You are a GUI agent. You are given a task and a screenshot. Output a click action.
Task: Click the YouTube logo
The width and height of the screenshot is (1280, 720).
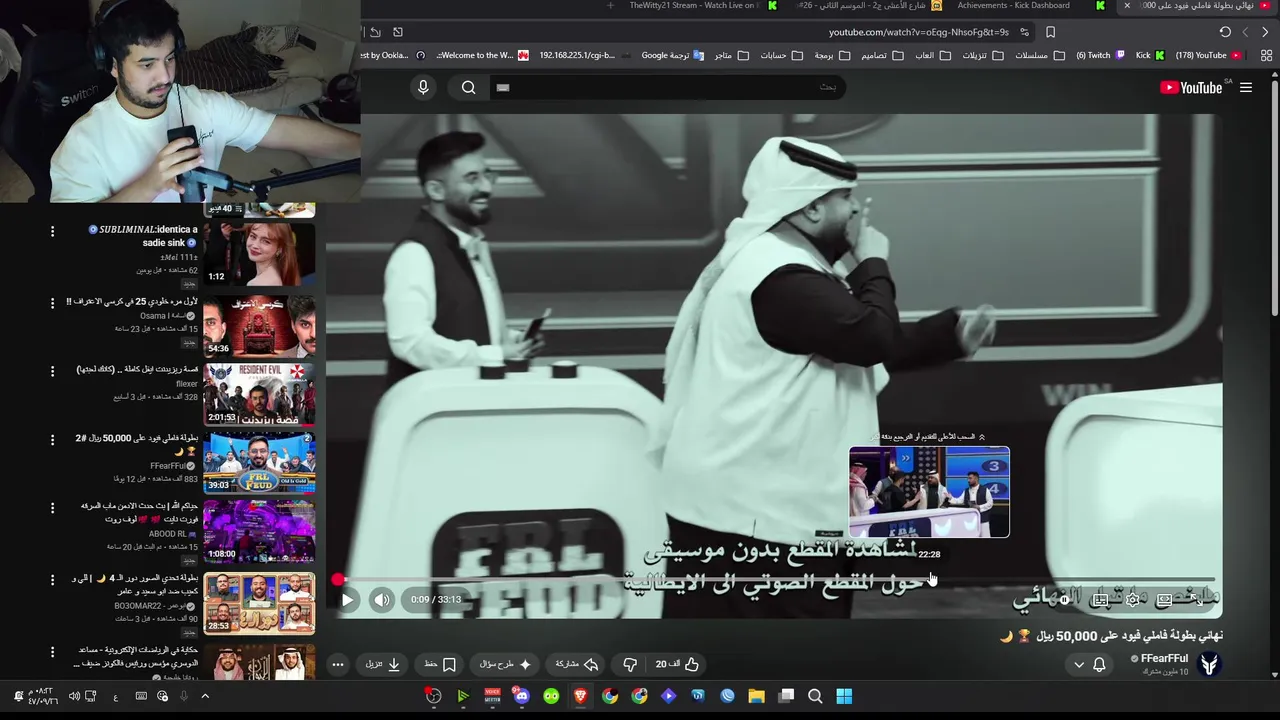(x=1191, y=88)
